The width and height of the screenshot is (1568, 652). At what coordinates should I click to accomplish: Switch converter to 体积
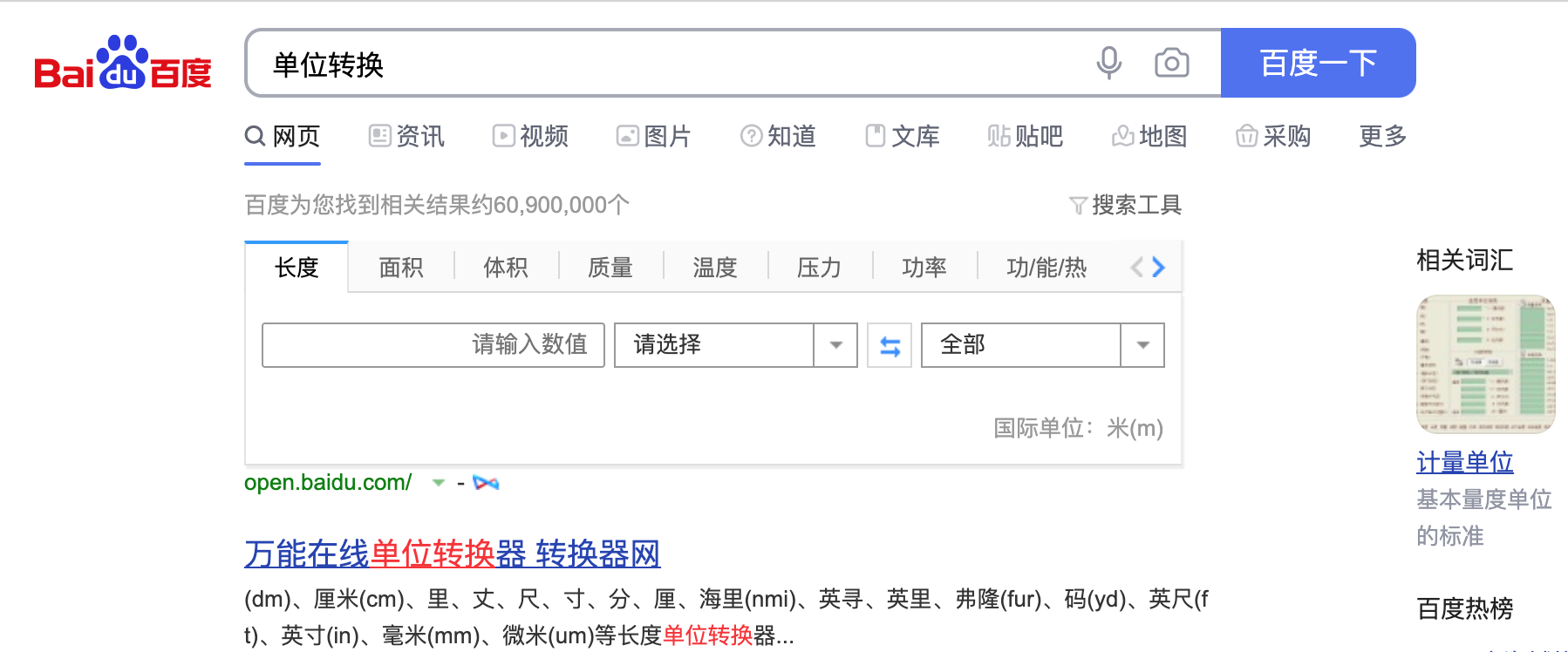(506, 267)
